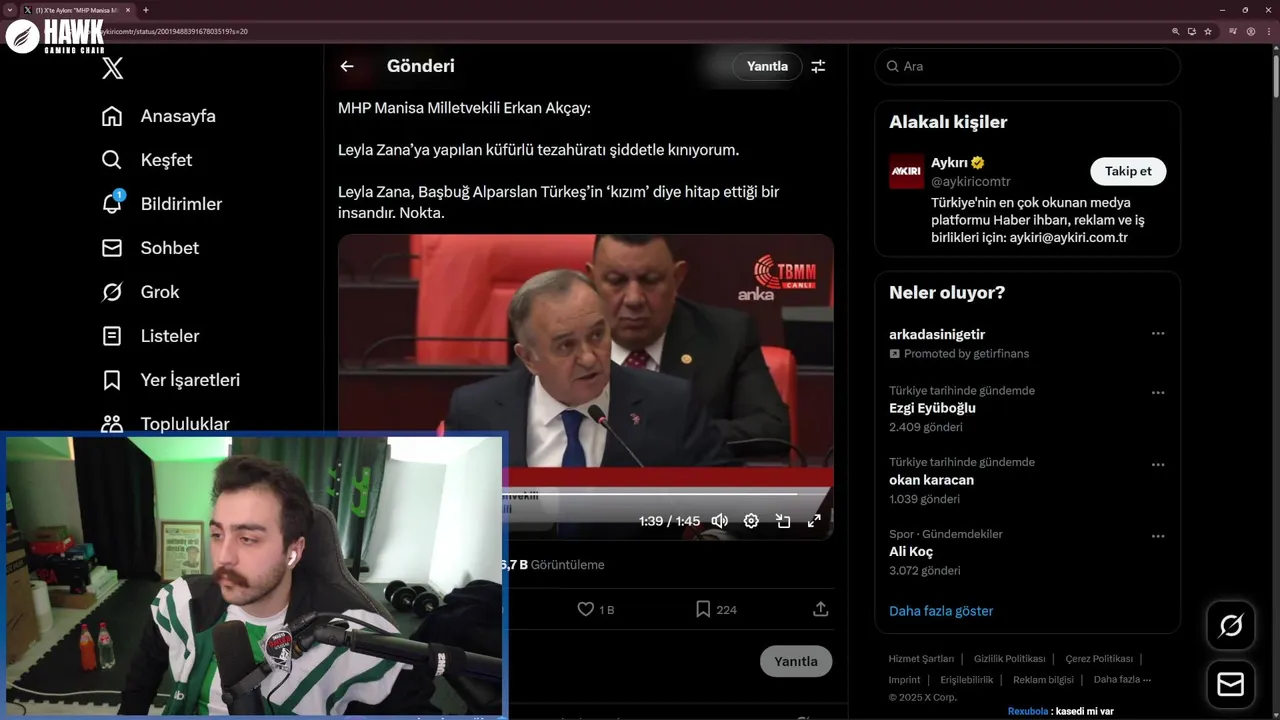Enable picture-in-picture for the video
The image size is (1280, 720).
783,521
